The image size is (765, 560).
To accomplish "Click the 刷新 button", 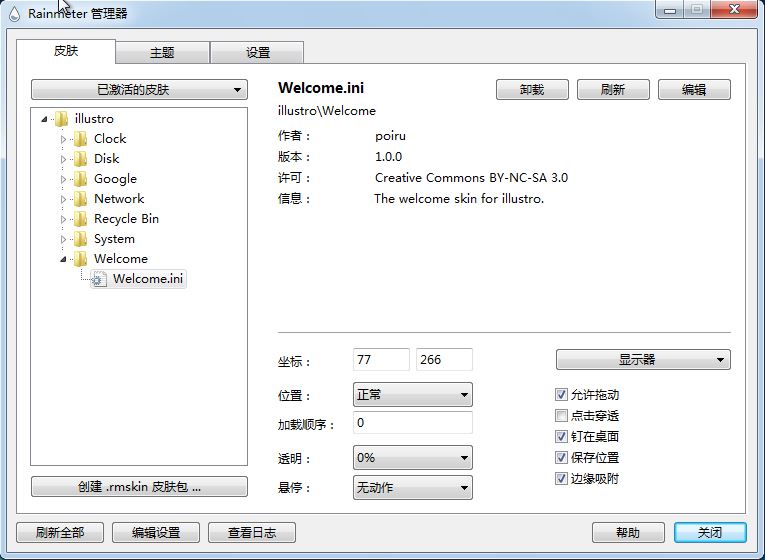I will 613,90.
